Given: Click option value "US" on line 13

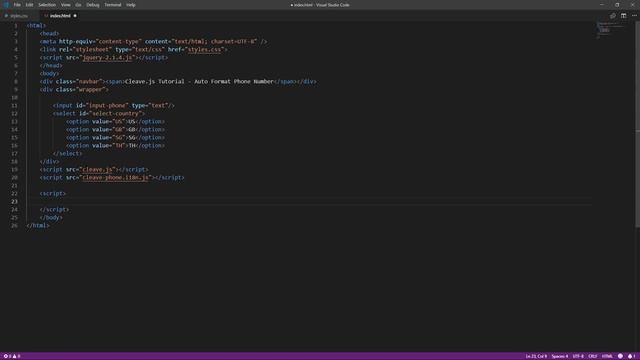Looking at the screenshot, I should [x=118, y=122].
